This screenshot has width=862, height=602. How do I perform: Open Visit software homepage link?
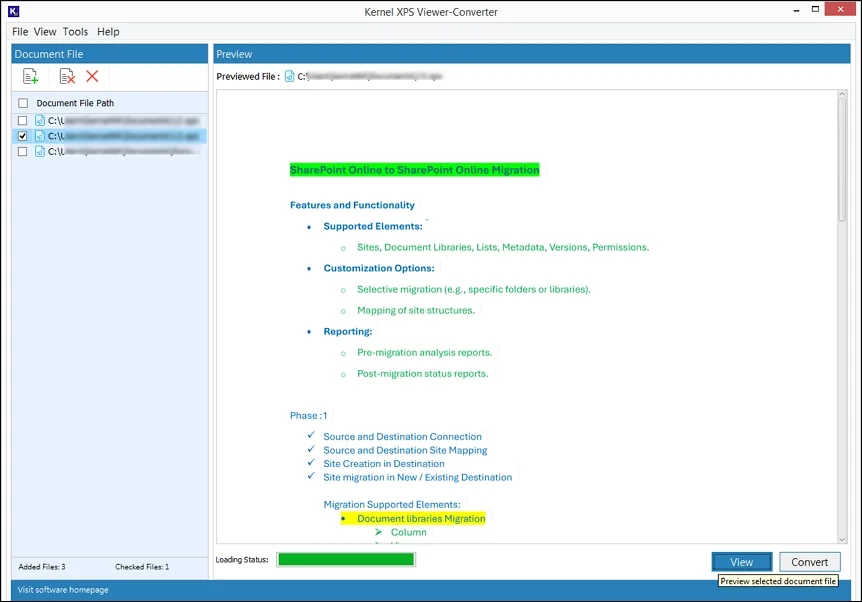pyautogui.click(x=62, y=589)
